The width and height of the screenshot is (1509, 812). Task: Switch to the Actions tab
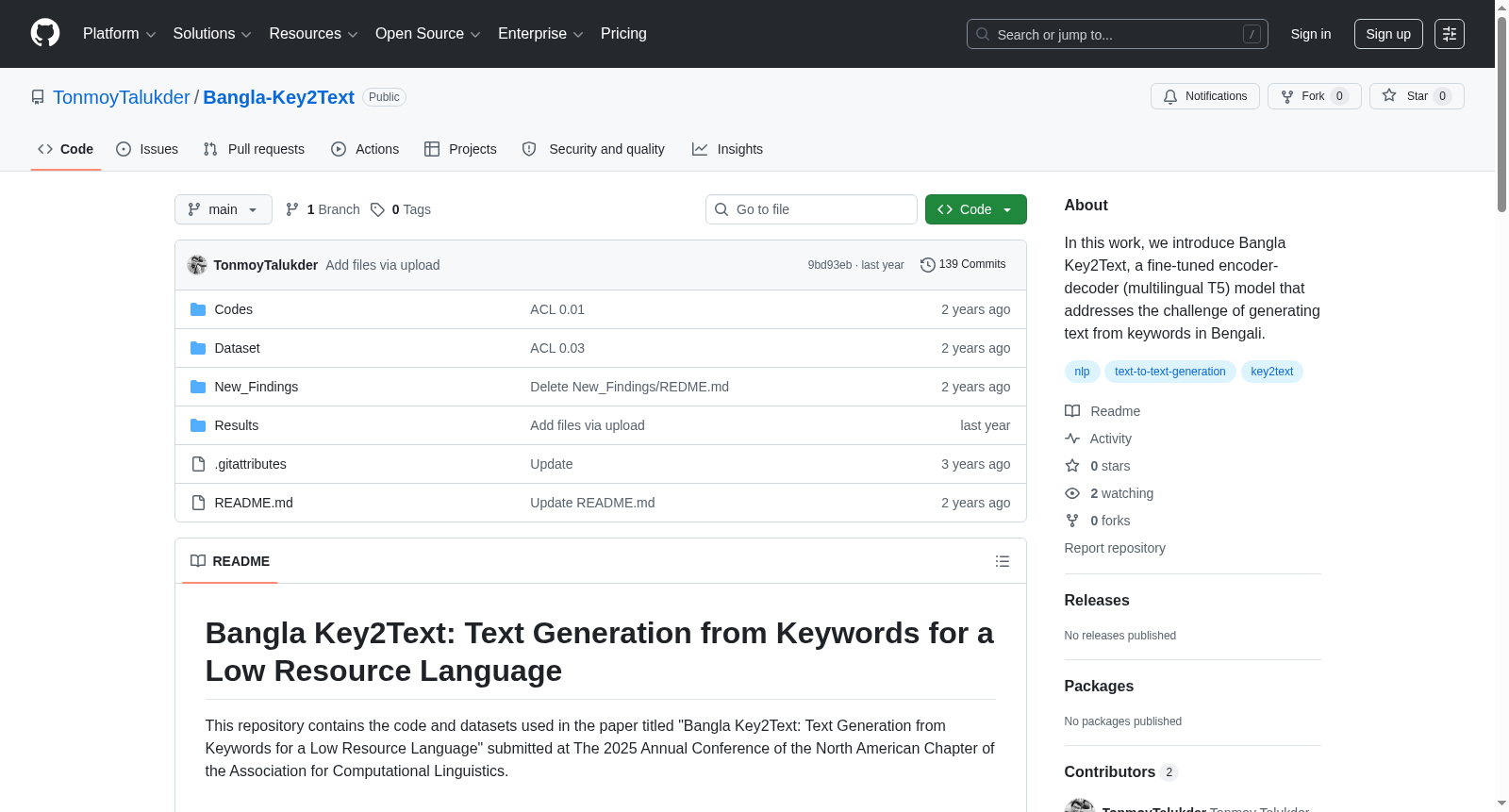coord(365,149)
